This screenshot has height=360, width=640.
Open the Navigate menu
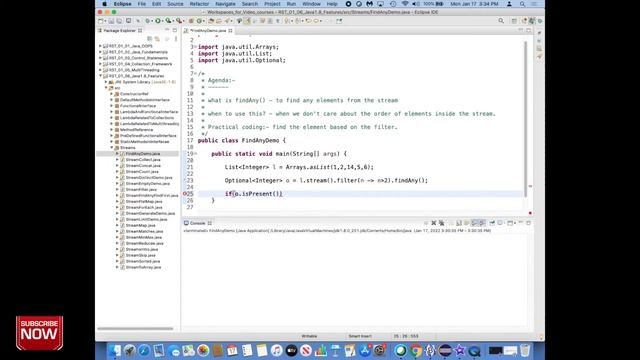pos(225,4)
